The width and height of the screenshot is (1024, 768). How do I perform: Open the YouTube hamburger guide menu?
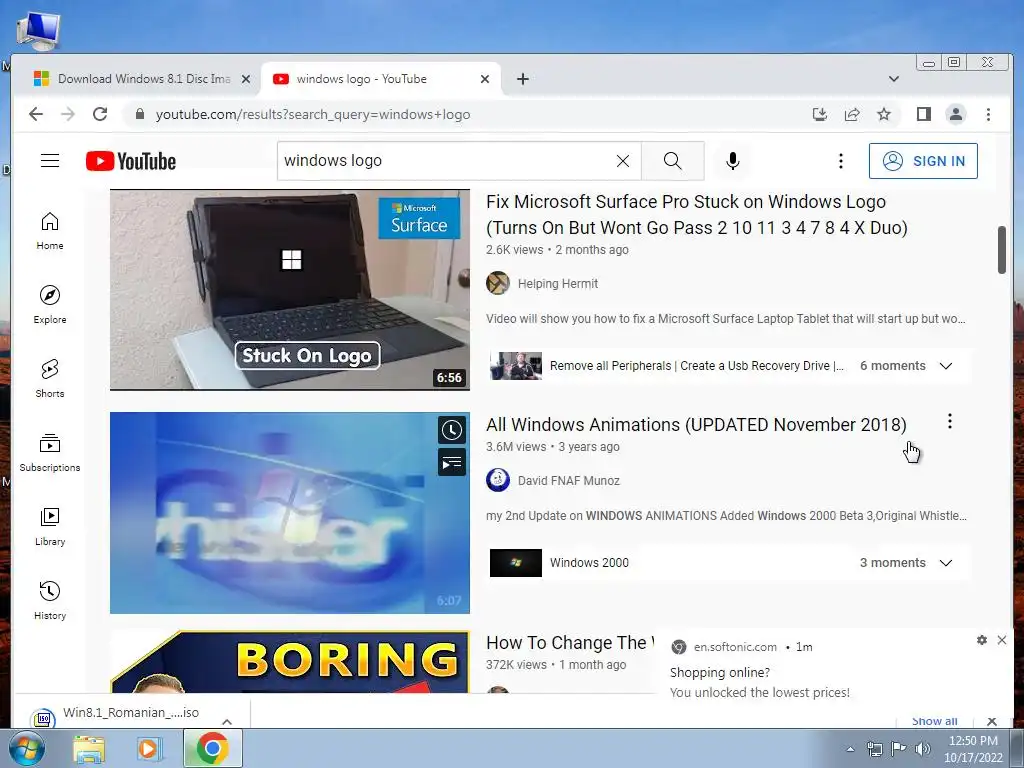(x=50, y=161)
